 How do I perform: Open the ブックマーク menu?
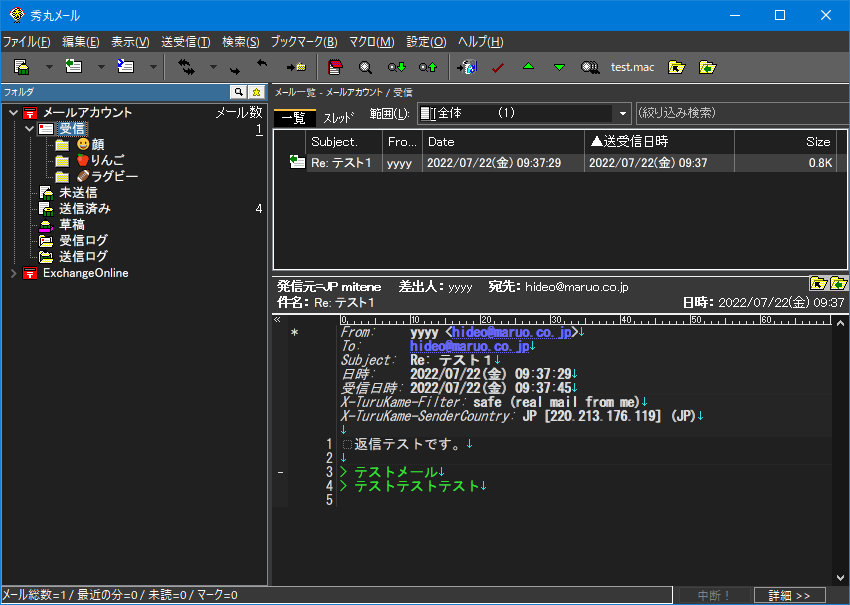coord(303,41)
